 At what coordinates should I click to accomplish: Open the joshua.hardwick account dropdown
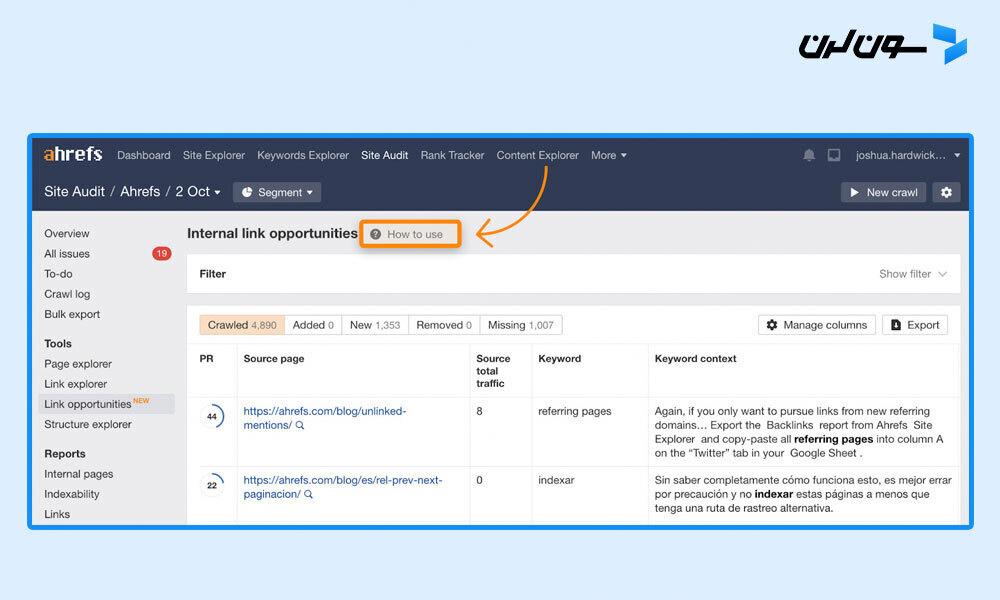[x=908, y=155]
